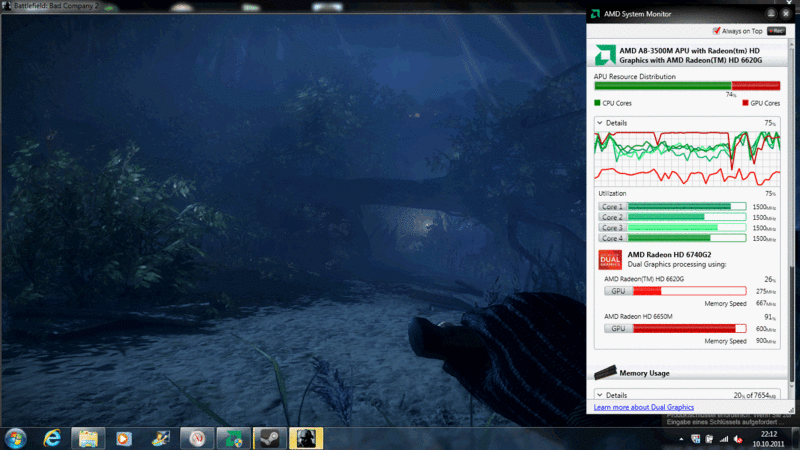Click the Core 3 utilization bar
This screenshot has height=450, width=800.
[x=687, y=228]
